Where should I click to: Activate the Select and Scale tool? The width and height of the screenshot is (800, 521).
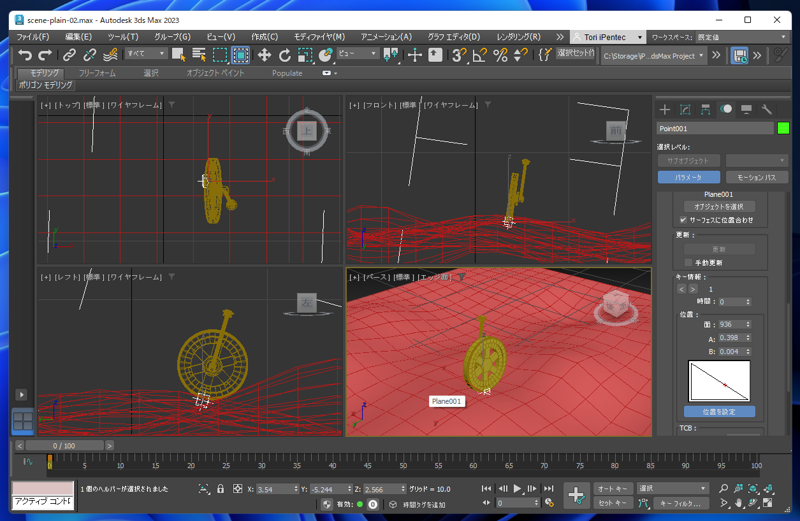[305, 55]
